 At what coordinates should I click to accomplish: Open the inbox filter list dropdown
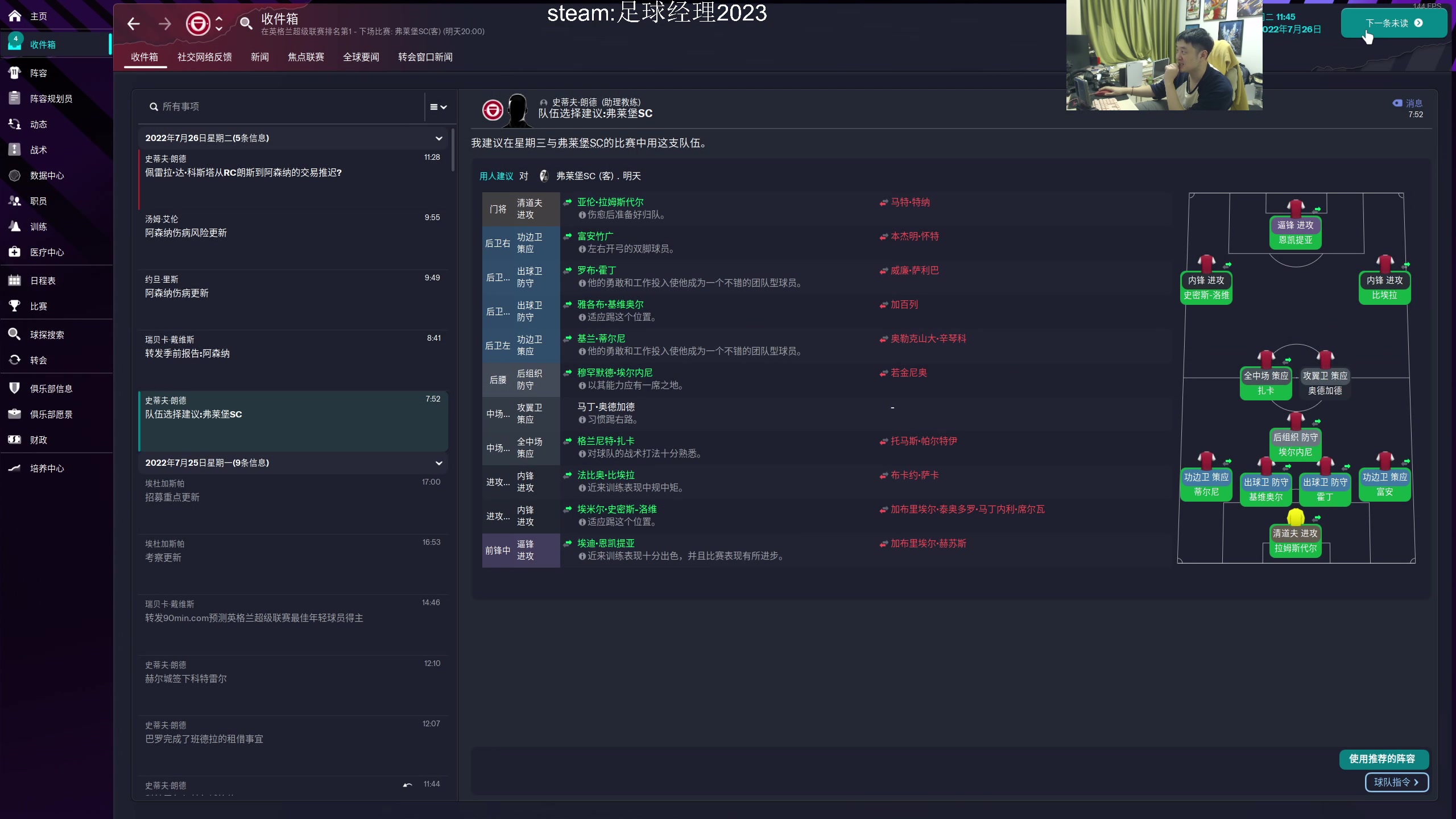438,107
